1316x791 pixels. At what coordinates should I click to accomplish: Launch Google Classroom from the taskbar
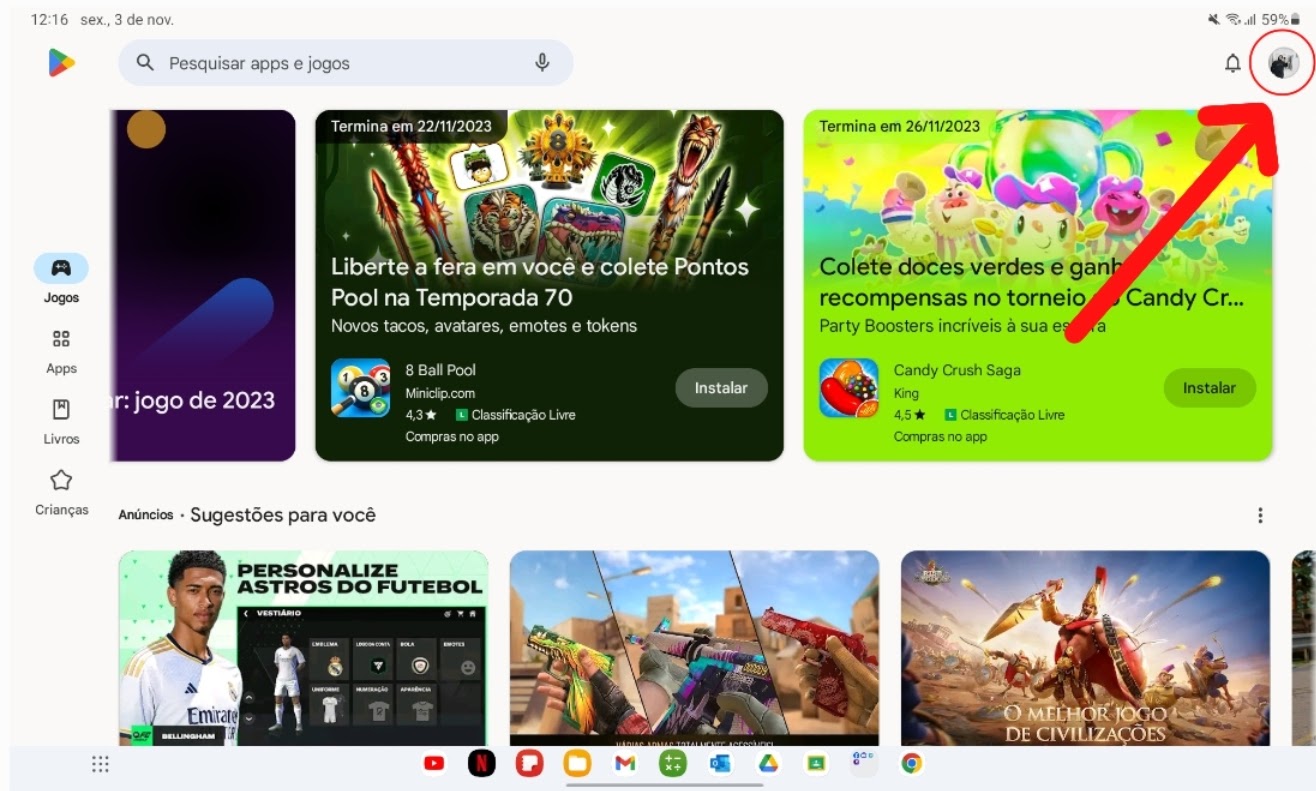[816, 764]
